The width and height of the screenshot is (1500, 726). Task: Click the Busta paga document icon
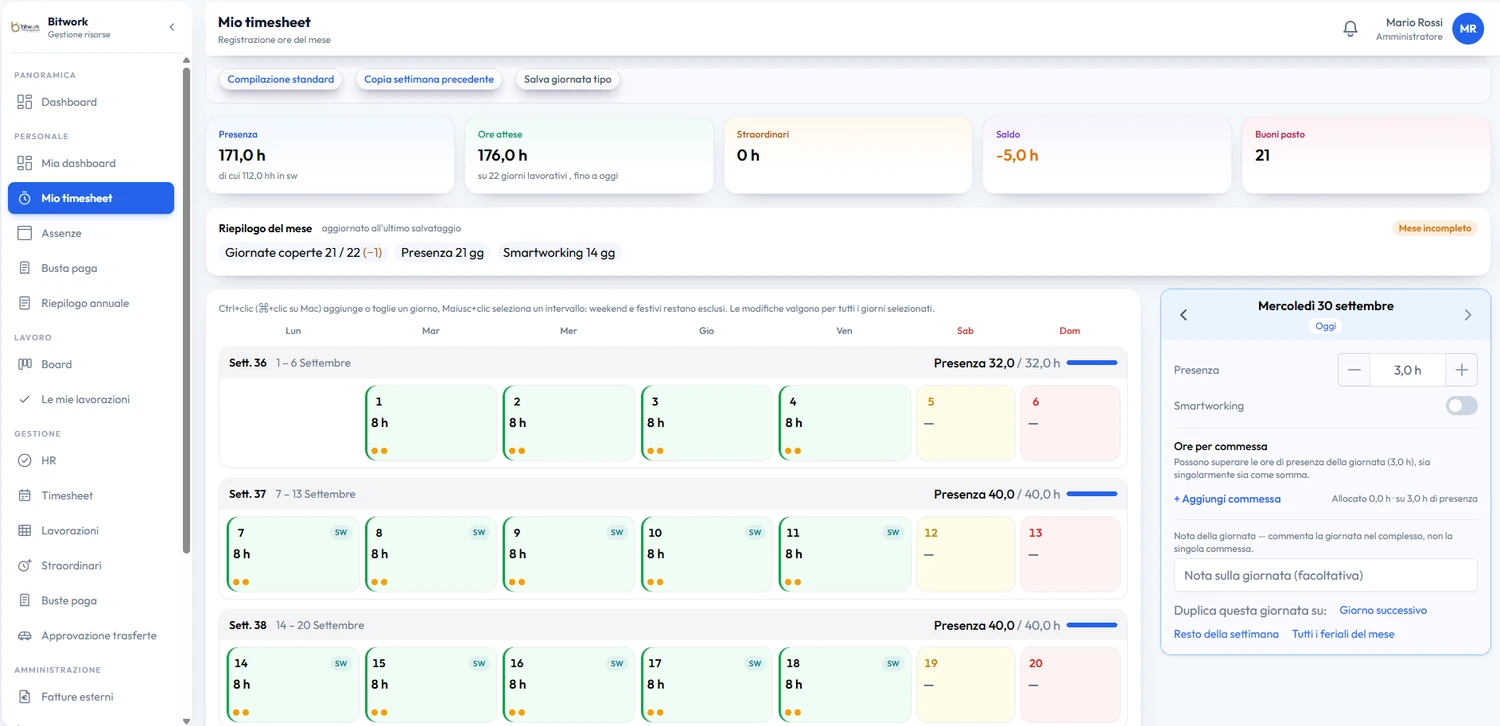click(x=25, y=268)
